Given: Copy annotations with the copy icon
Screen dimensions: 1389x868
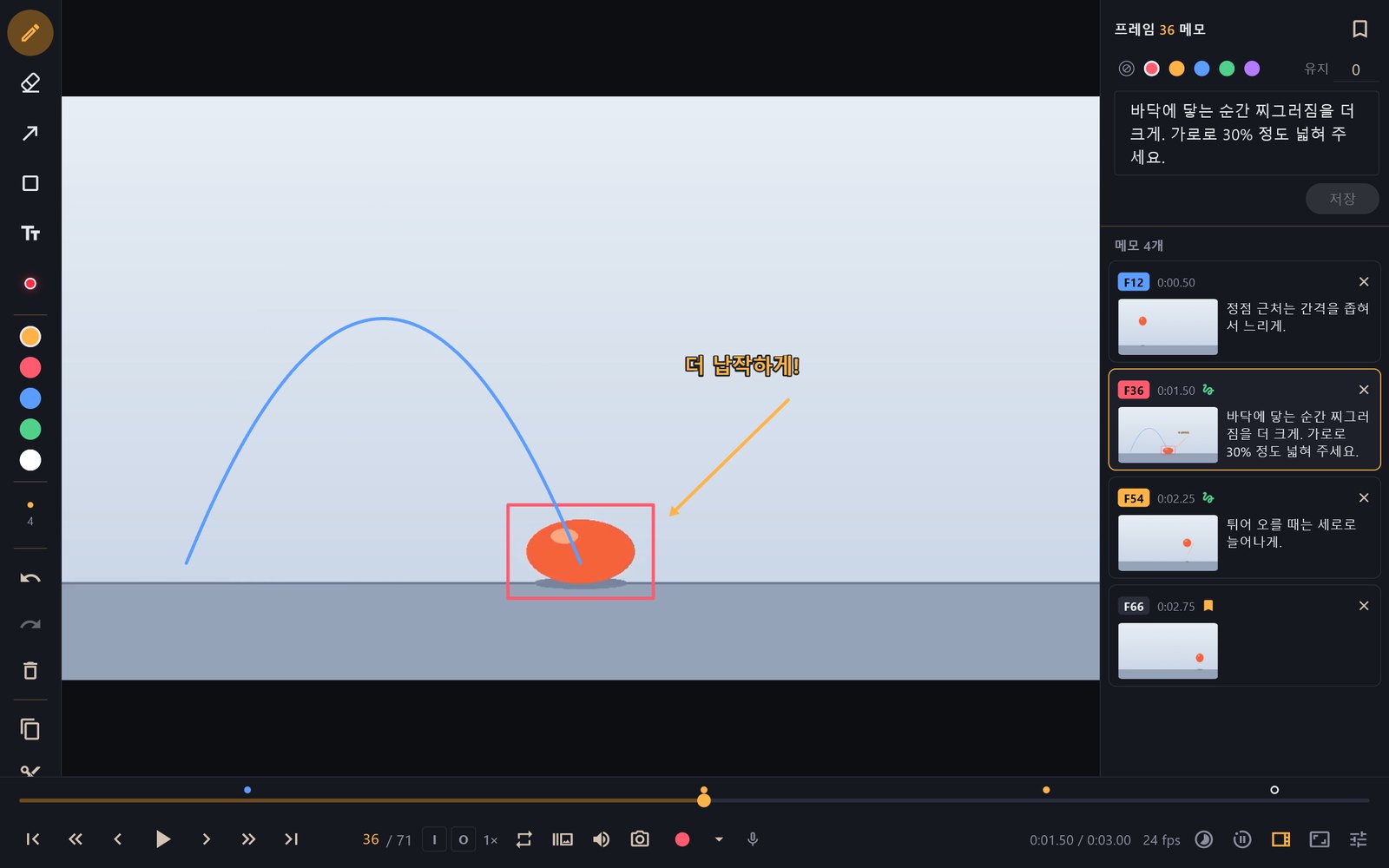Looking at the screenshot, I should (x=30, y=729).
